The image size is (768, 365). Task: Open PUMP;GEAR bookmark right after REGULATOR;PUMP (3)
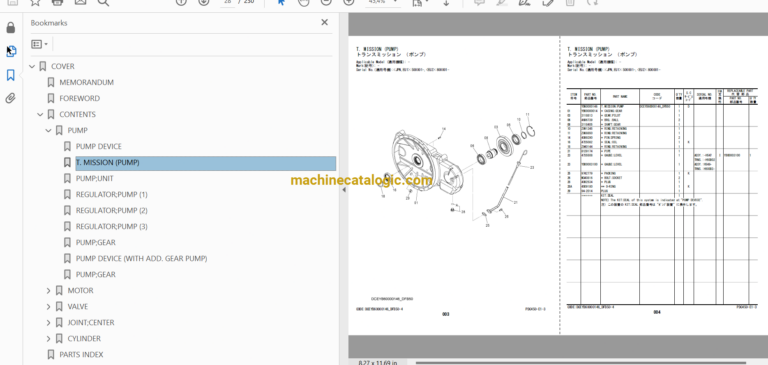tap(96, 243)
